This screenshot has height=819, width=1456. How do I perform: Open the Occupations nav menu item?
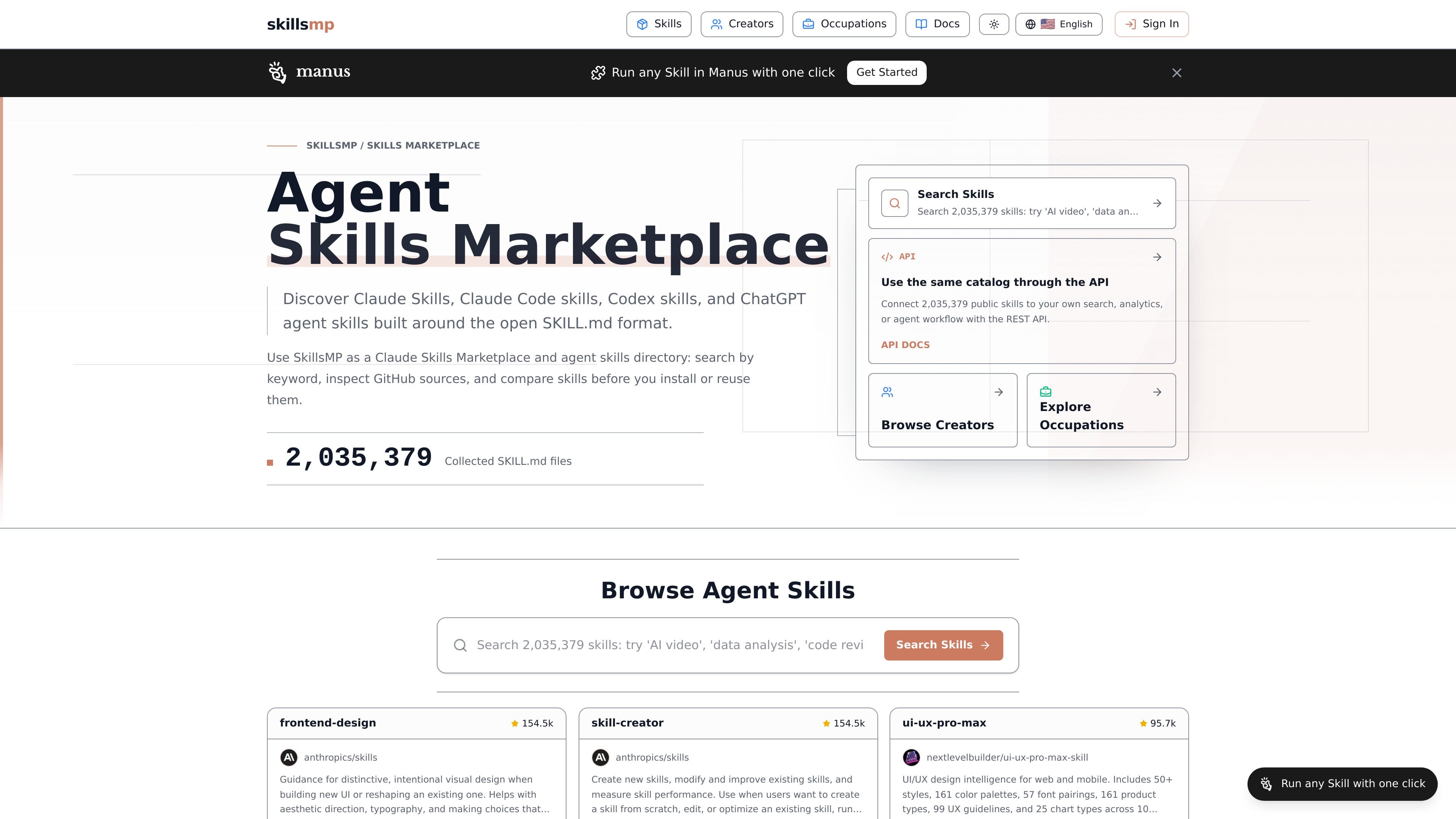click(844, 24)
